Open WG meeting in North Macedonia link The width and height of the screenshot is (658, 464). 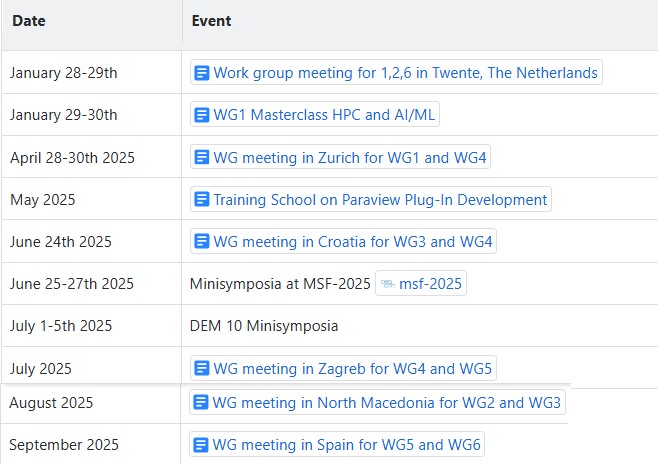(387, 403)
